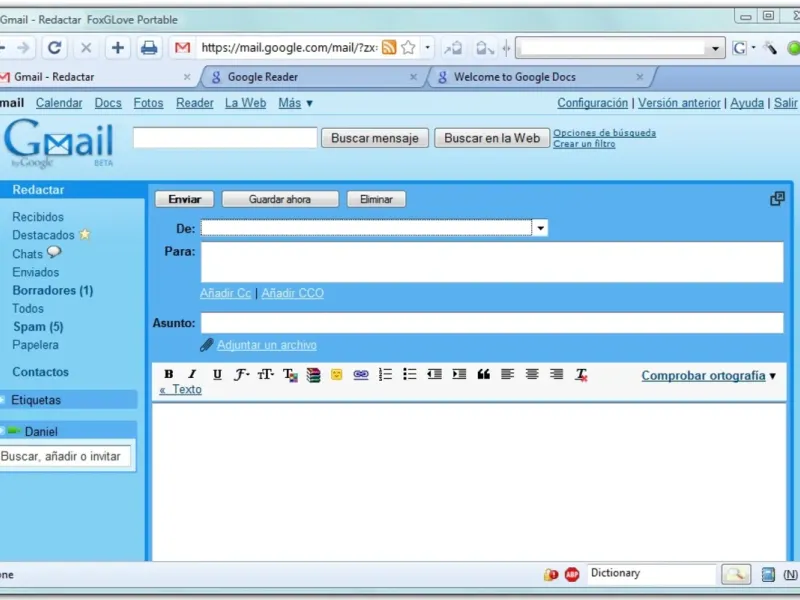
Task: Click the Buscar, añadir o invitar field
Action: pos(65,456)
